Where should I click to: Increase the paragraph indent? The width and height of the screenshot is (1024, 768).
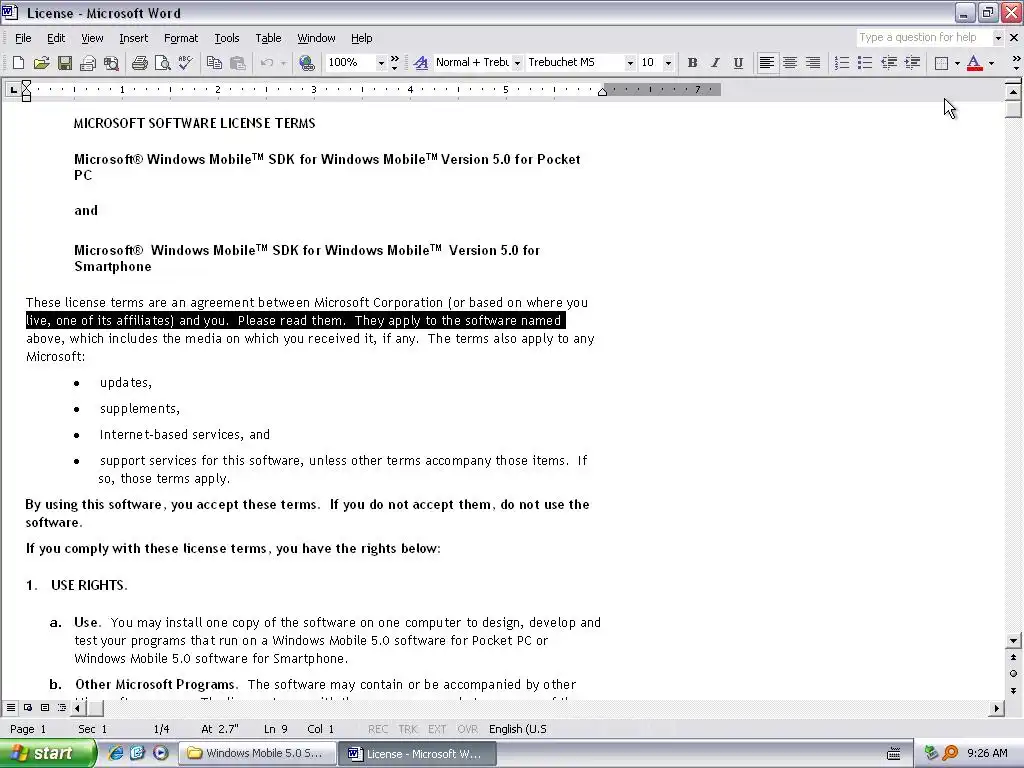912,63
